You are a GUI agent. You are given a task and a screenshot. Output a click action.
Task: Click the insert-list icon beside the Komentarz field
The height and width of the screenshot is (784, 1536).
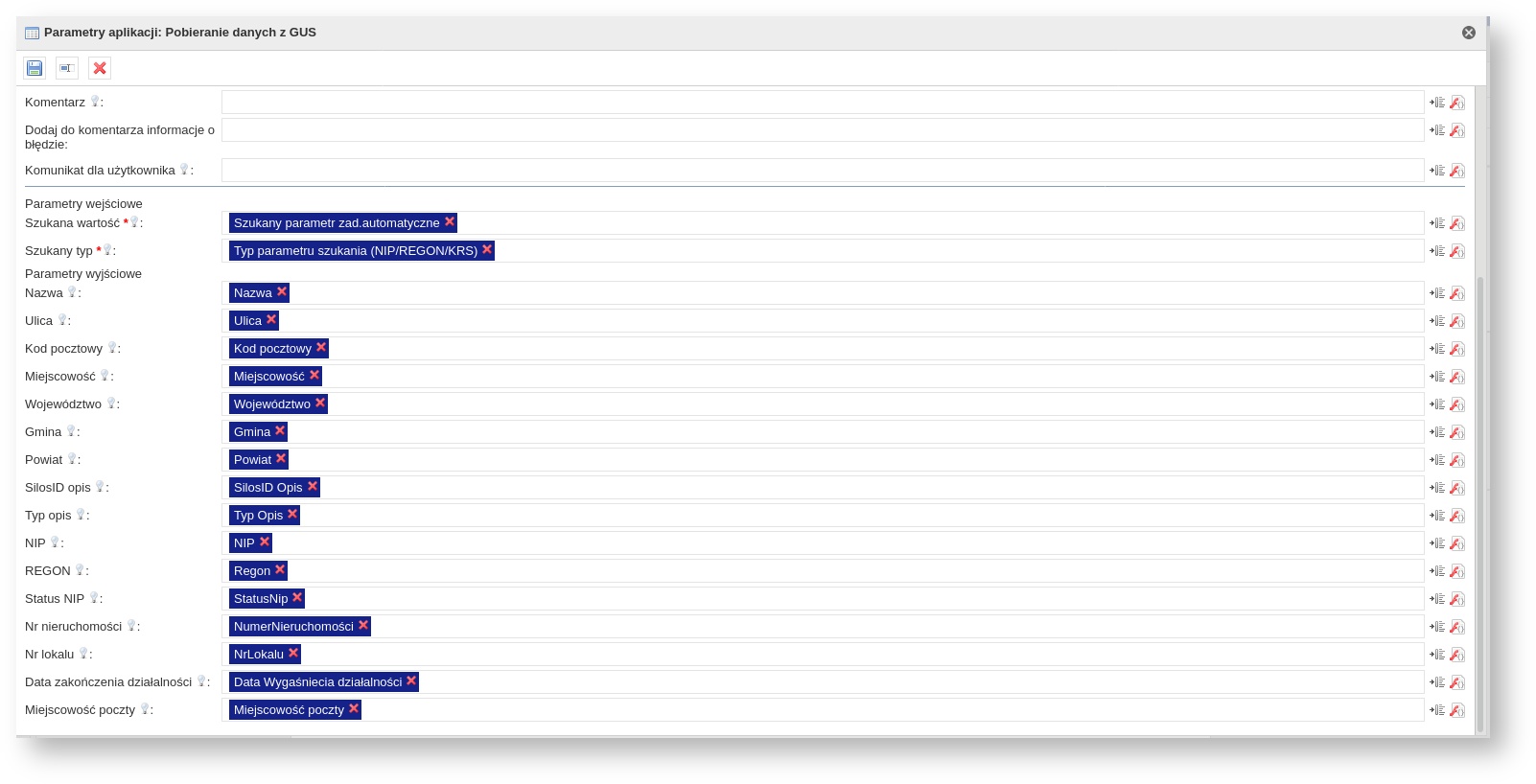tap(1437, 103)
